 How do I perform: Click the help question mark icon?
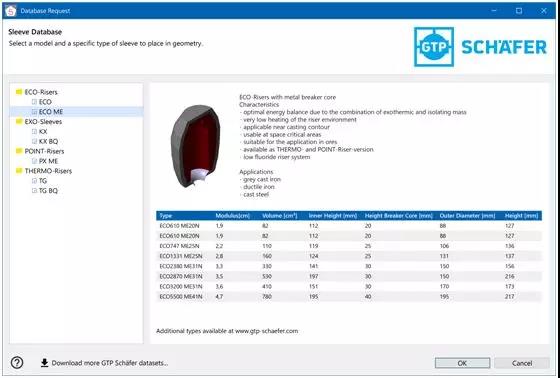tap(17, 363)
